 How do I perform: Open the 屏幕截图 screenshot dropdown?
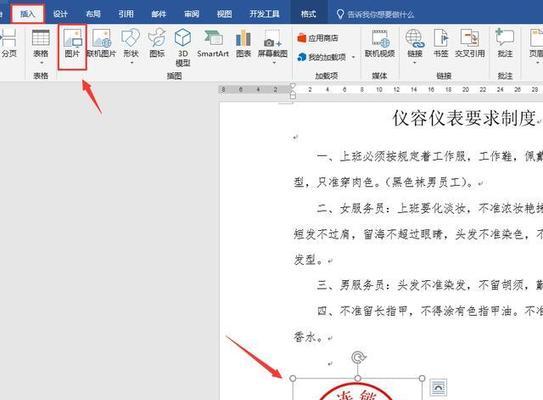pyautogui.click(x=273, y=47)
